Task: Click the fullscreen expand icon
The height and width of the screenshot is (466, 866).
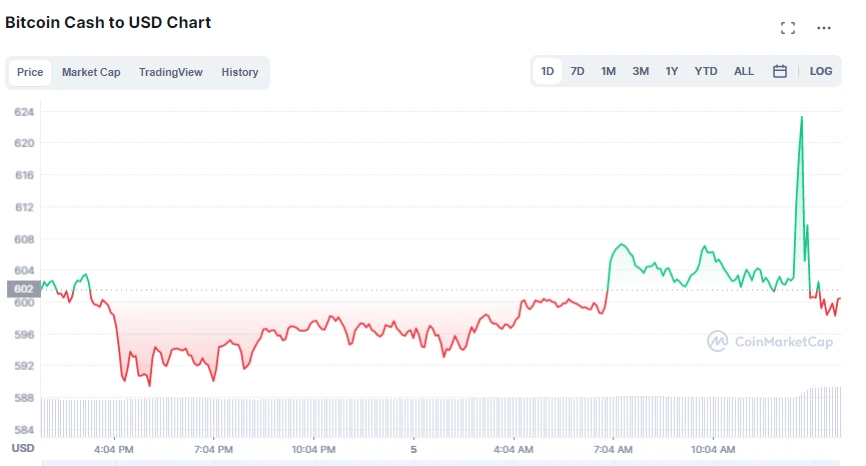Action: [x=788, y=28]
